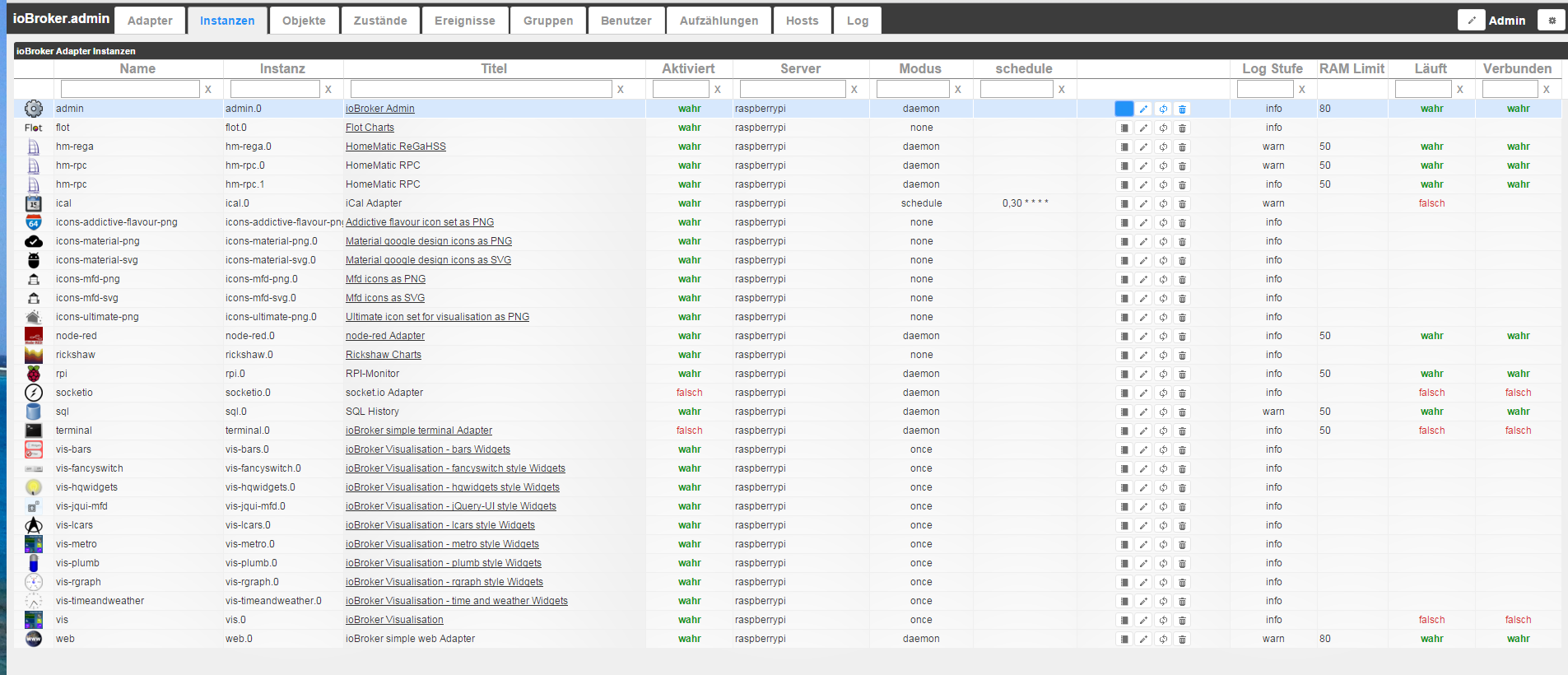This screenshot has height=675, width=1568.
Task: Open the Aufzählungen tab
Action: (x=719, y=21)
